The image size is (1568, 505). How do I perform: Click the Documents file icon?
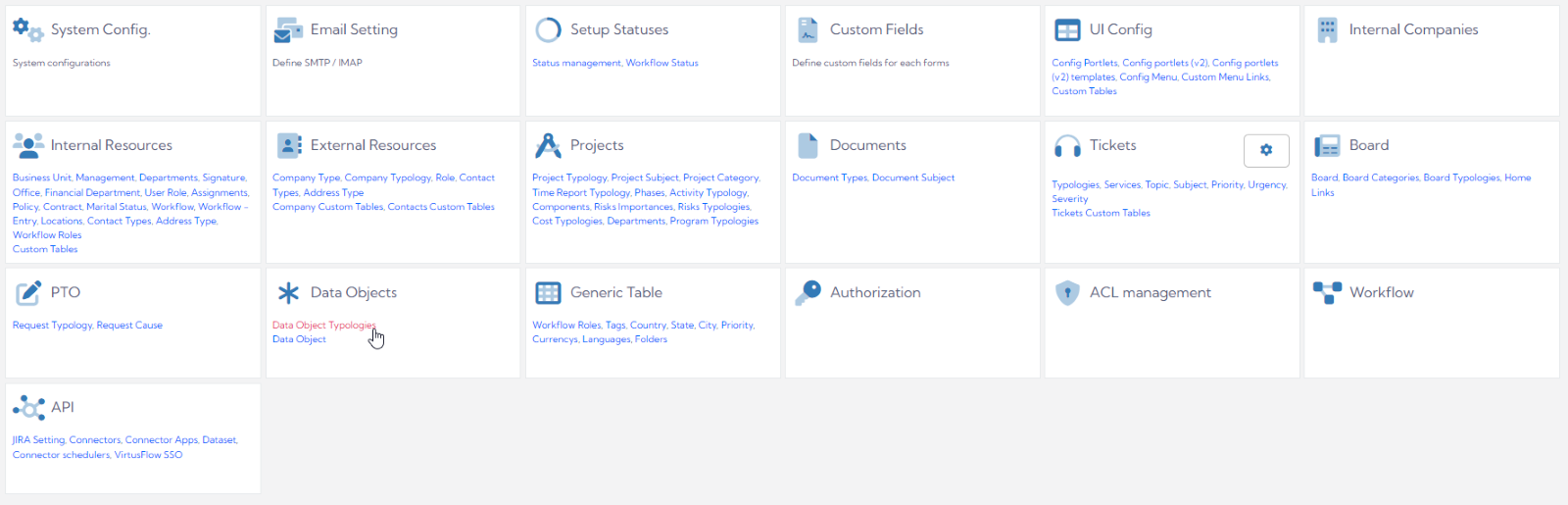[x=808, y=145]
